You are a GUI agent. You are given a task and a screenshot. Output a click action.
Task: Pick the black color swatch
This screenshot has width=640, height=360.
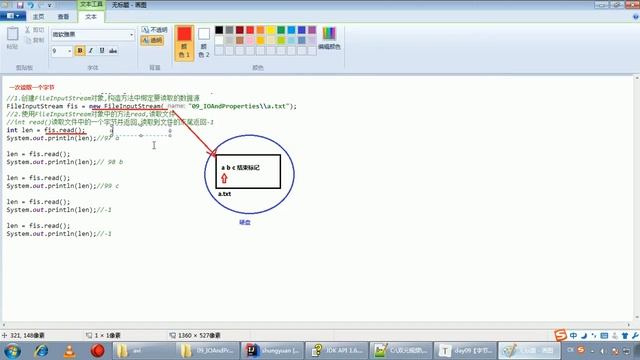219,30
